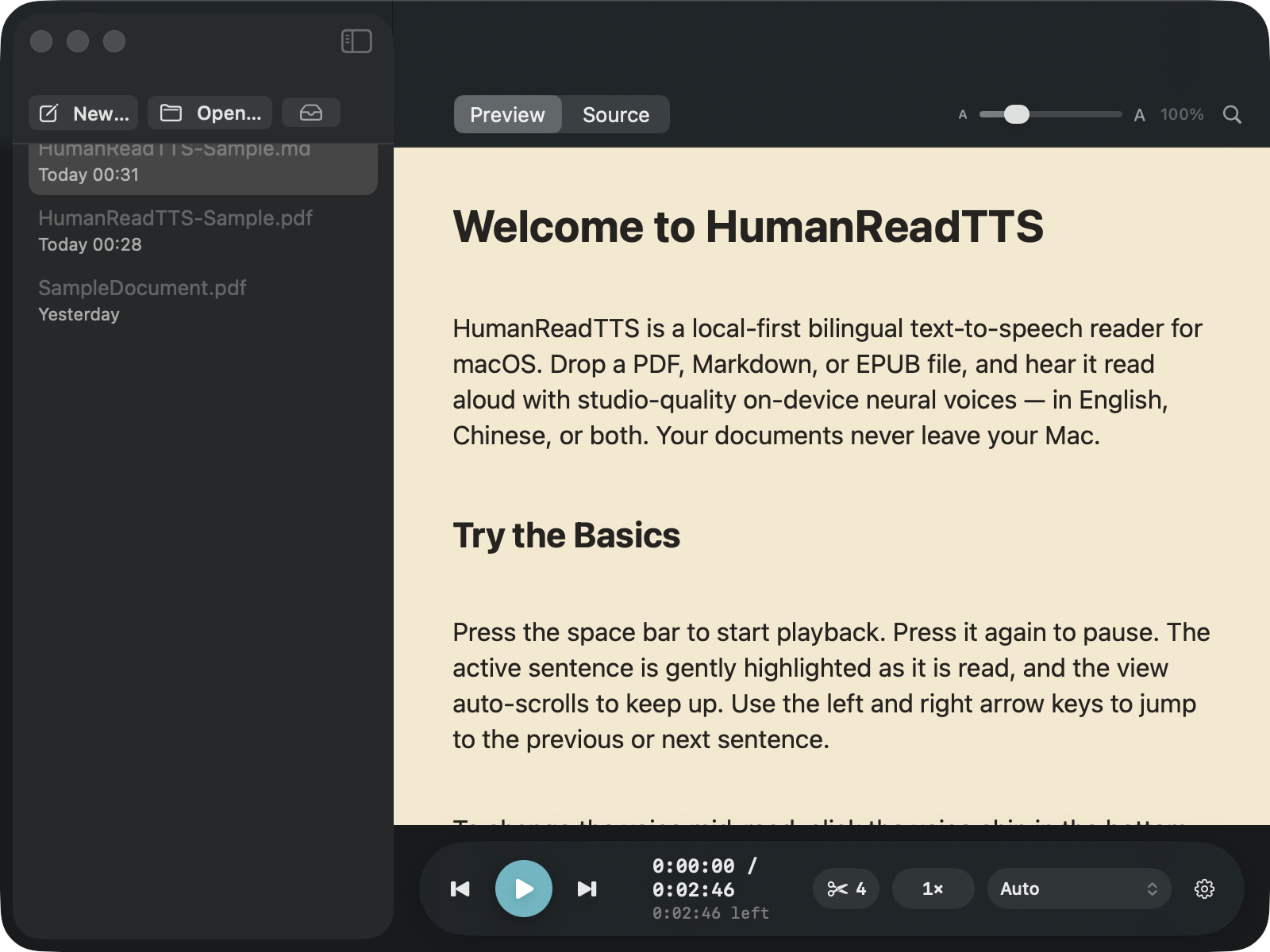Click the large A increase font icon
This screenshot has height=952, width=1270.
[1139, 115]
